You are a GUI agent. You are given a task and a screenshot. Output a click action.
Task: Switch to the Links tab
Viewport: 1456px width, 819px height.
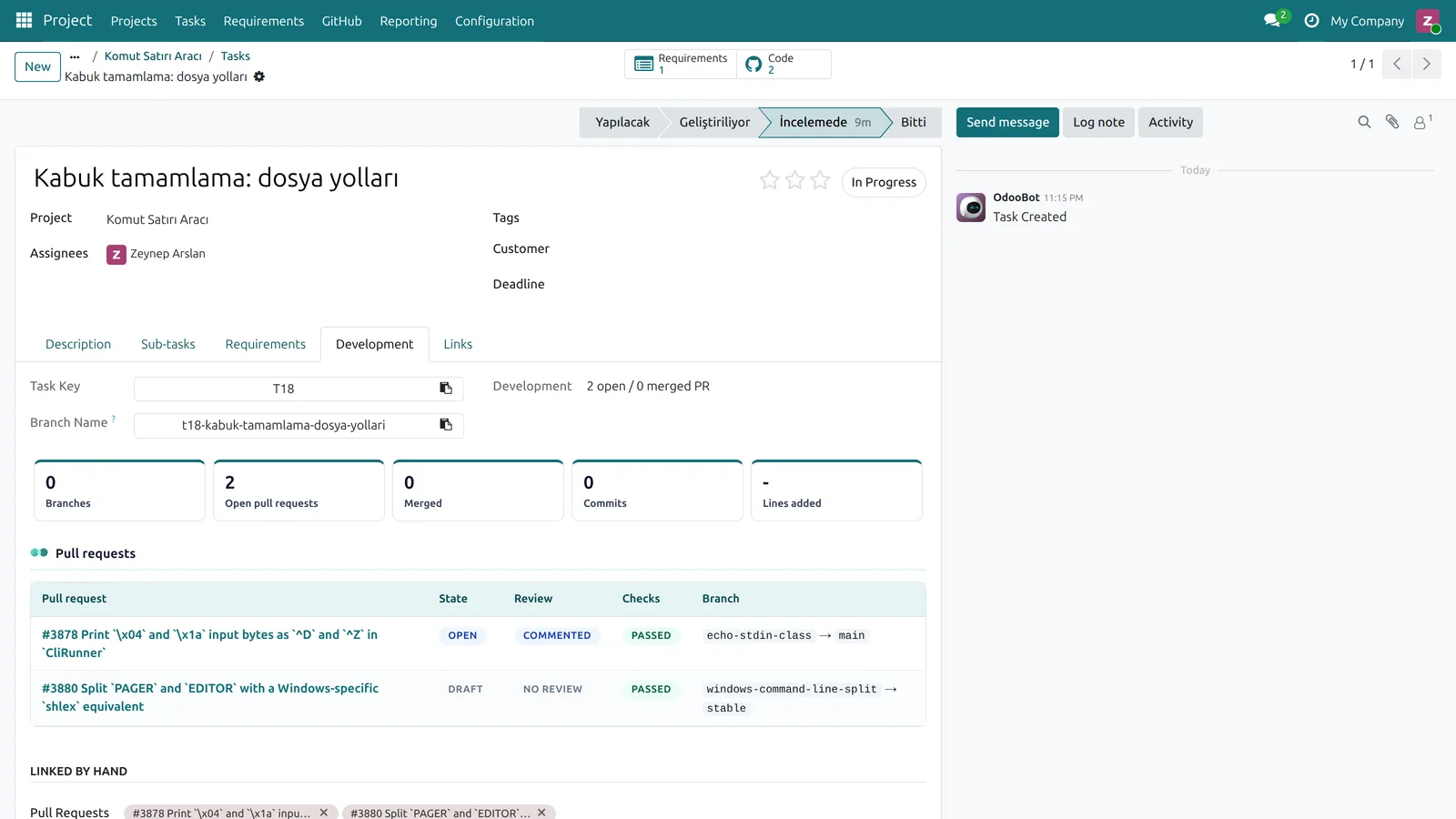tap(458, 344)
